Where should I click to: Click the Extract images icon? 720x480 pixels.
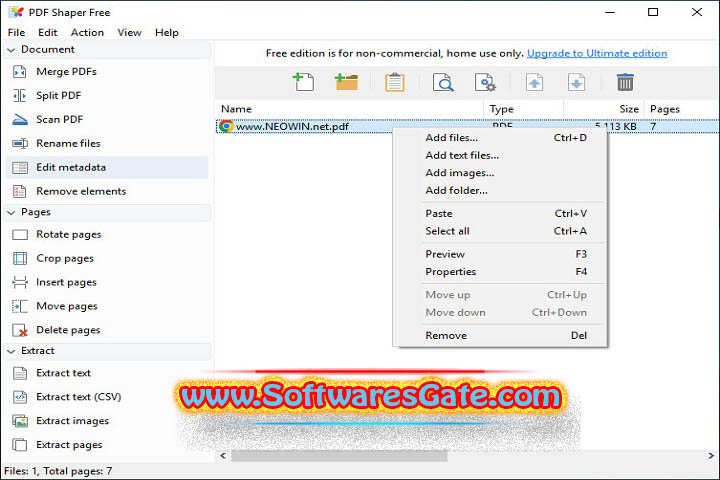[20, 421]
